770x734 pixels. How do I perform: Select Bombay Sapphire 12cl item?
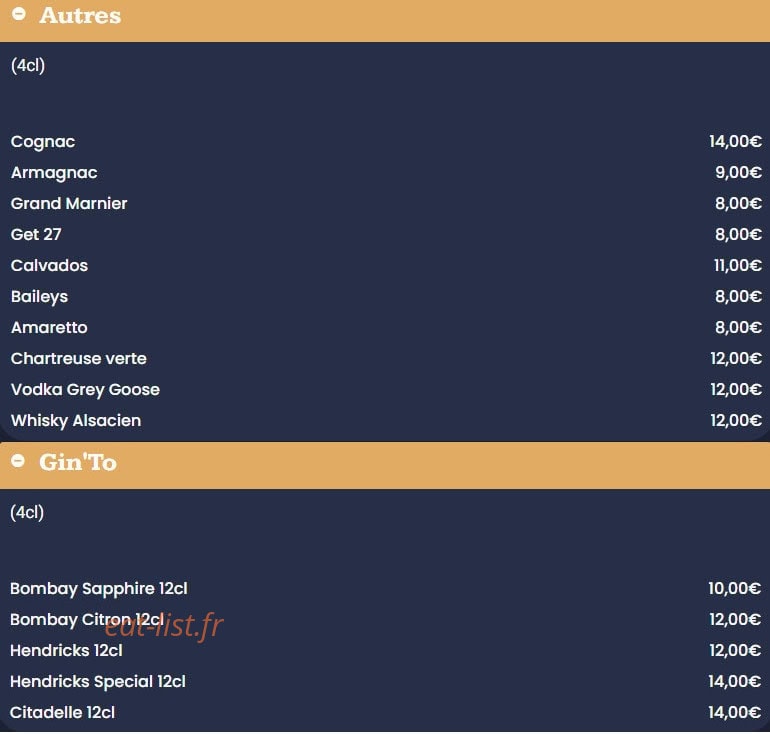[99, 588]
